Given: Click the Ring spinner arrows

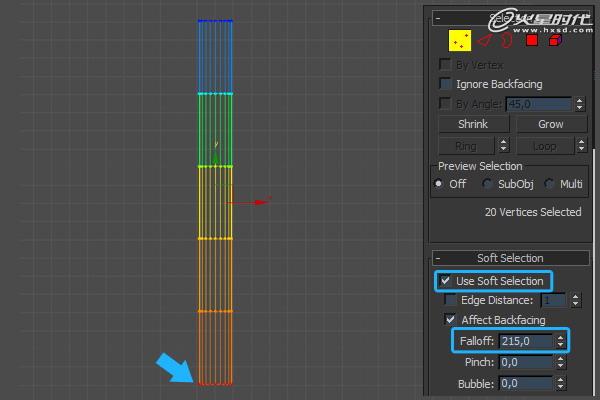Looking at the screenshot, I should (x=504, y=145).
